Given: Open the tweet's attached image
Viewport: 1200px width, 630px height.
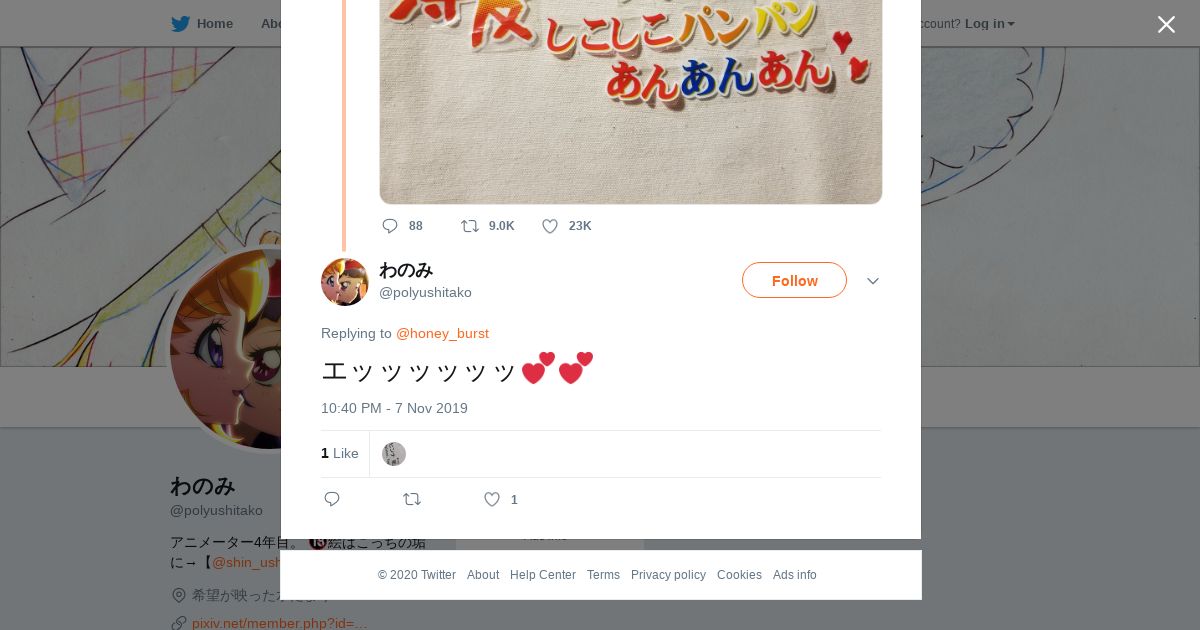Looking at the screenshot, I should coord(630,100).
